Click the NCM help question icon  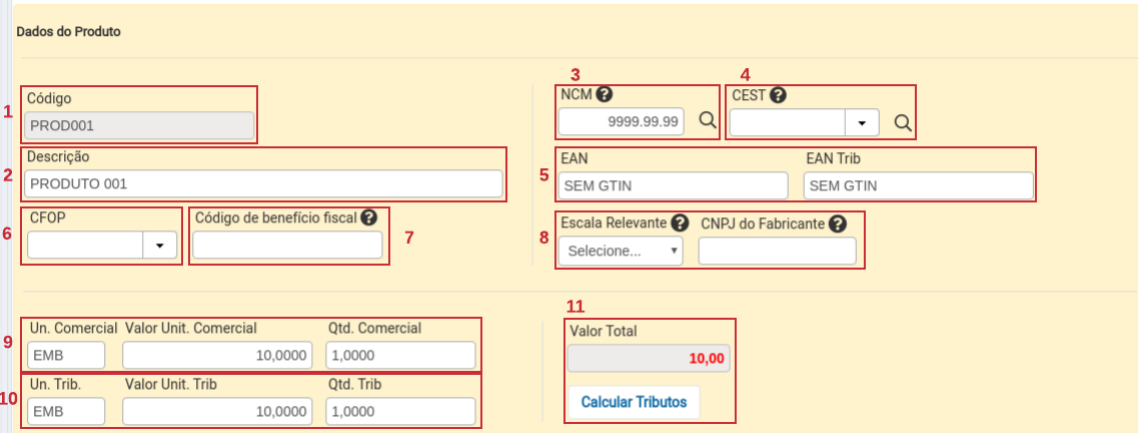[x=604, y=95]
